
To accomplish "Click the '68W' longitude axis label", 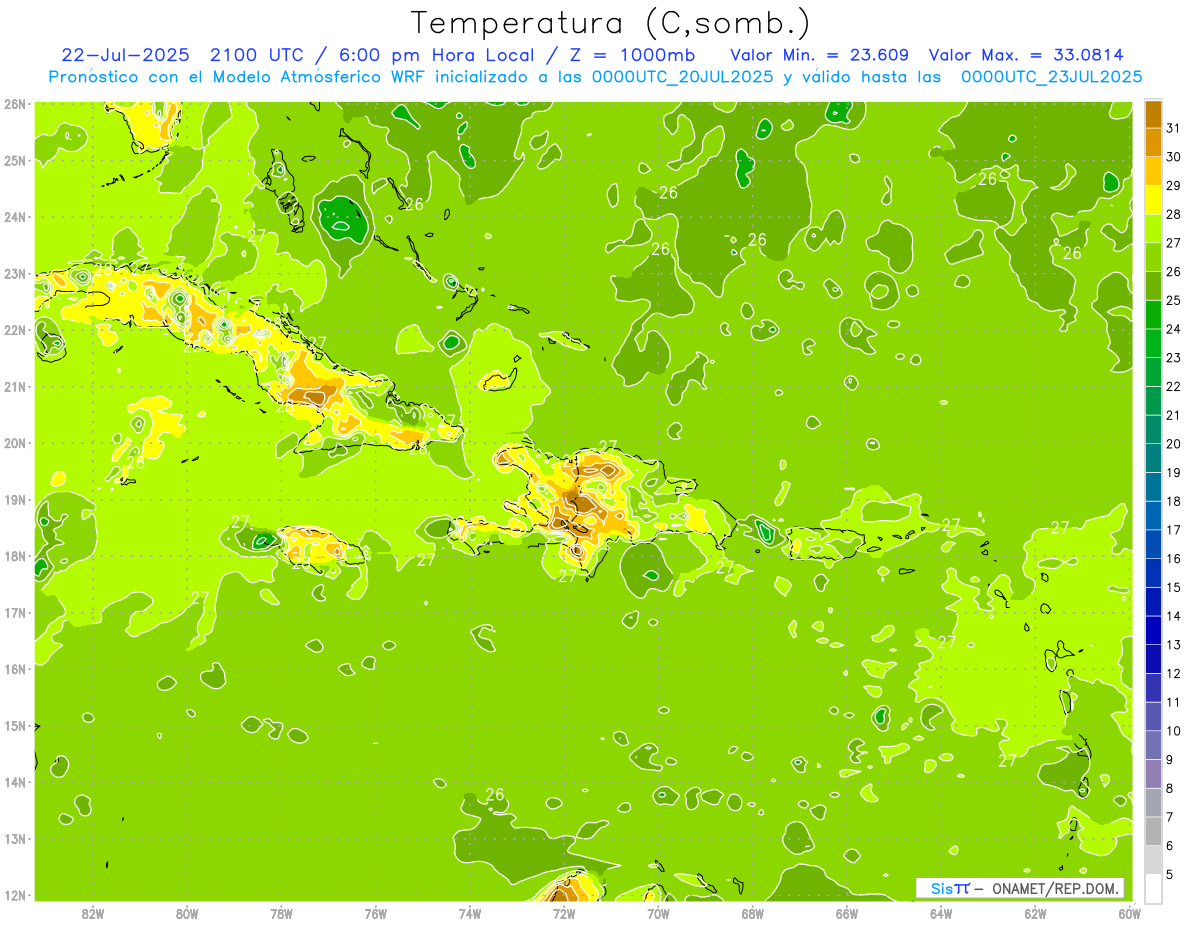I will [752, 913].
